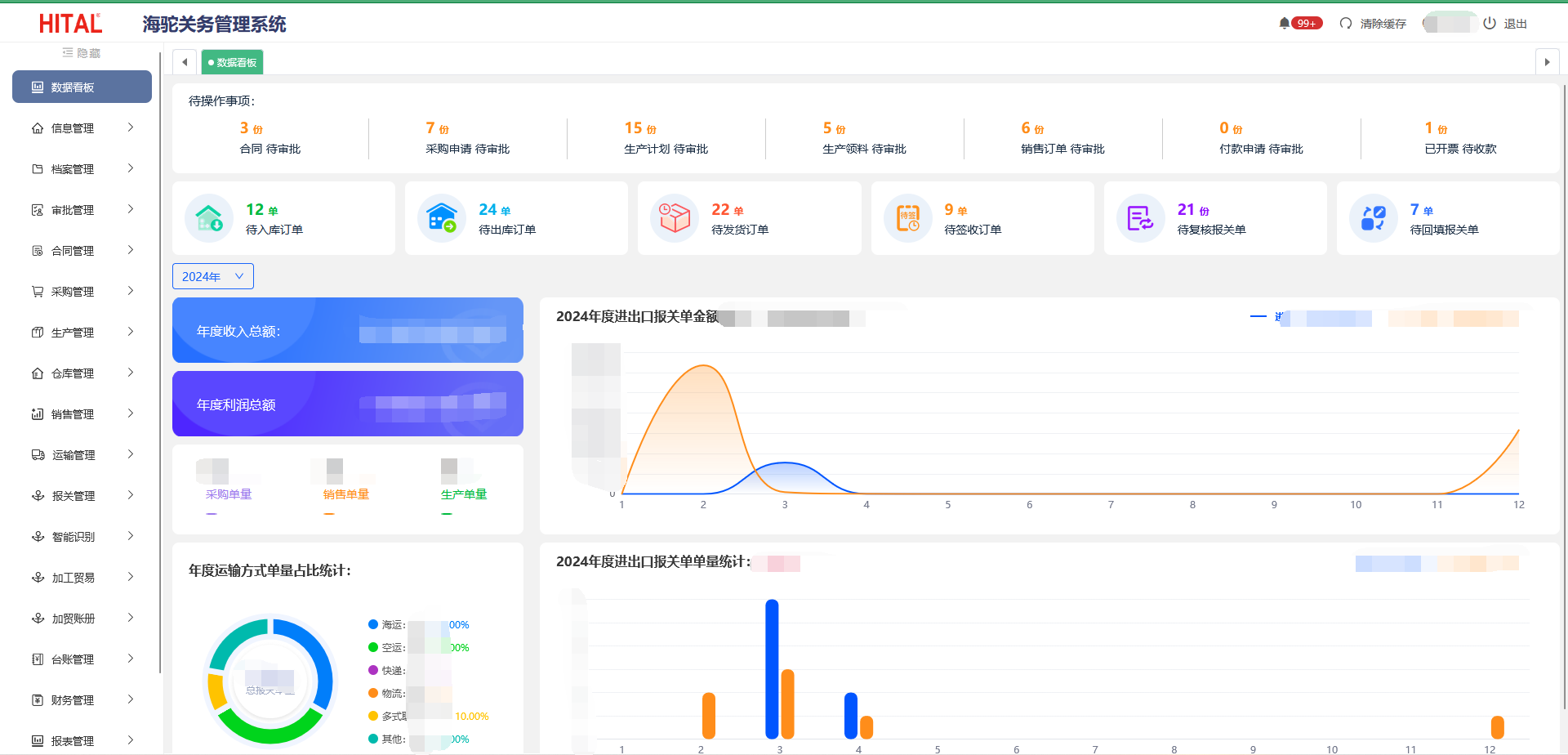Open 销售订单 待审批 pending item
The width and height of the screenshot is (1568, 755).
[1062, 138]
